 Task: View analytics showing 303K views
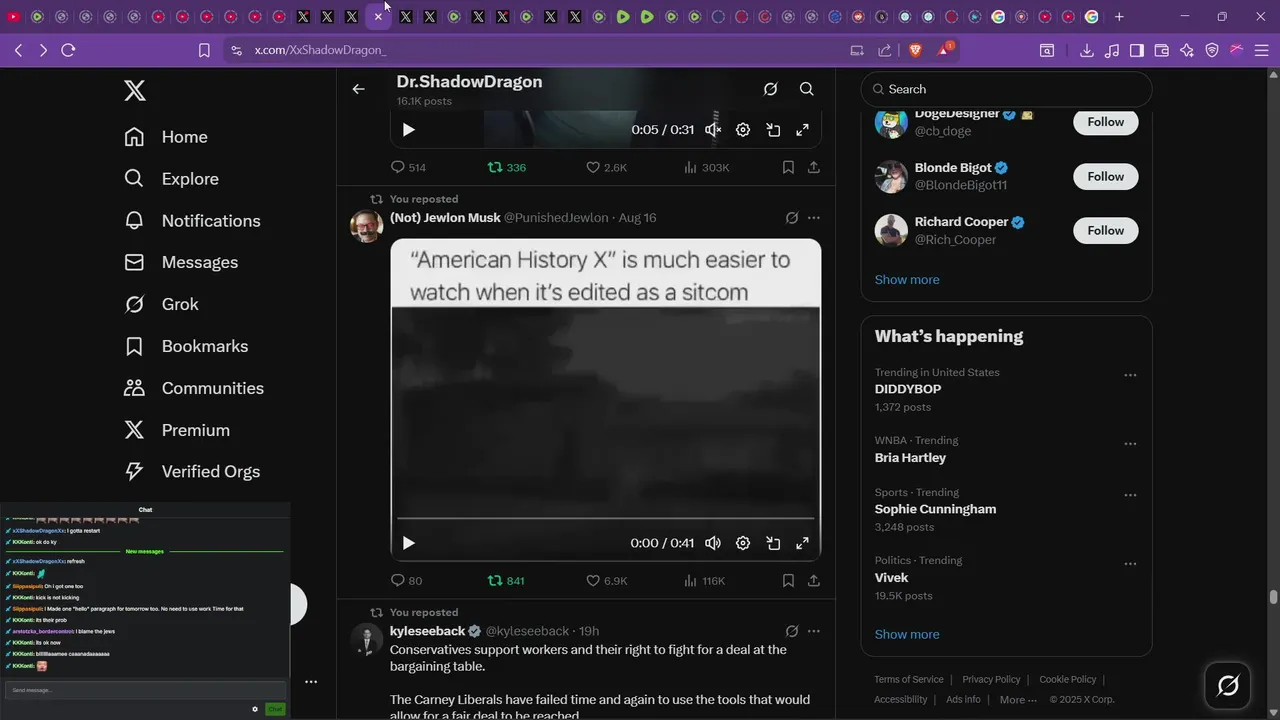pyautogui.click(x=706, y=167)
